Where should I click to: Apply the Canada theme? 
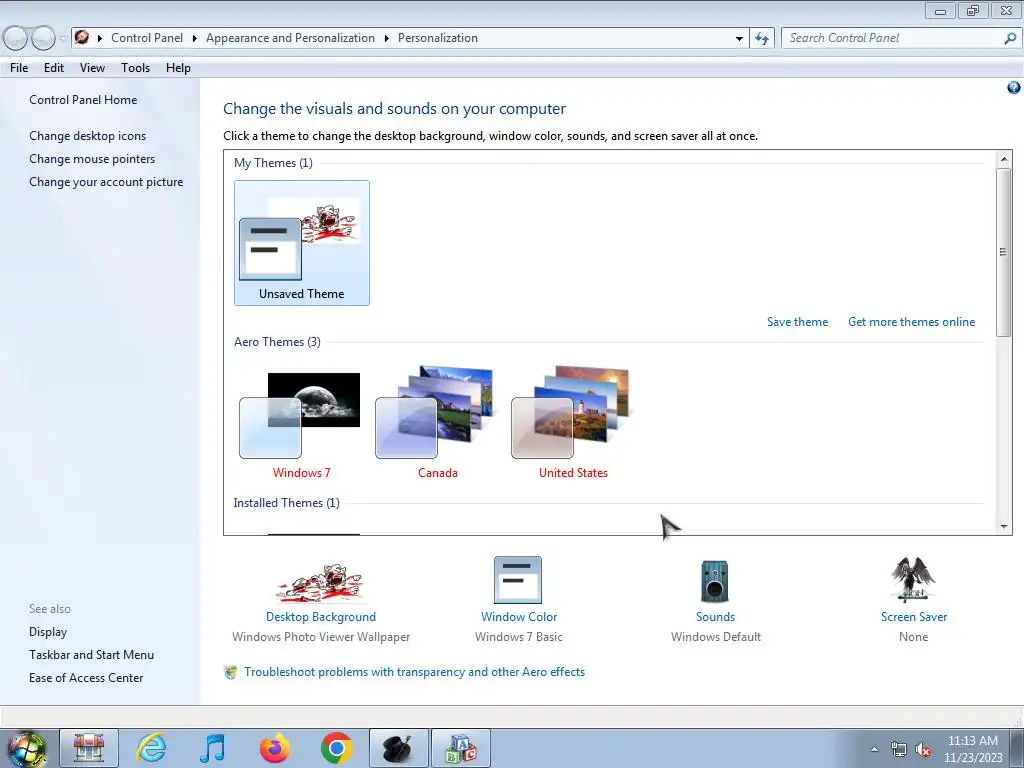[437, 423]
